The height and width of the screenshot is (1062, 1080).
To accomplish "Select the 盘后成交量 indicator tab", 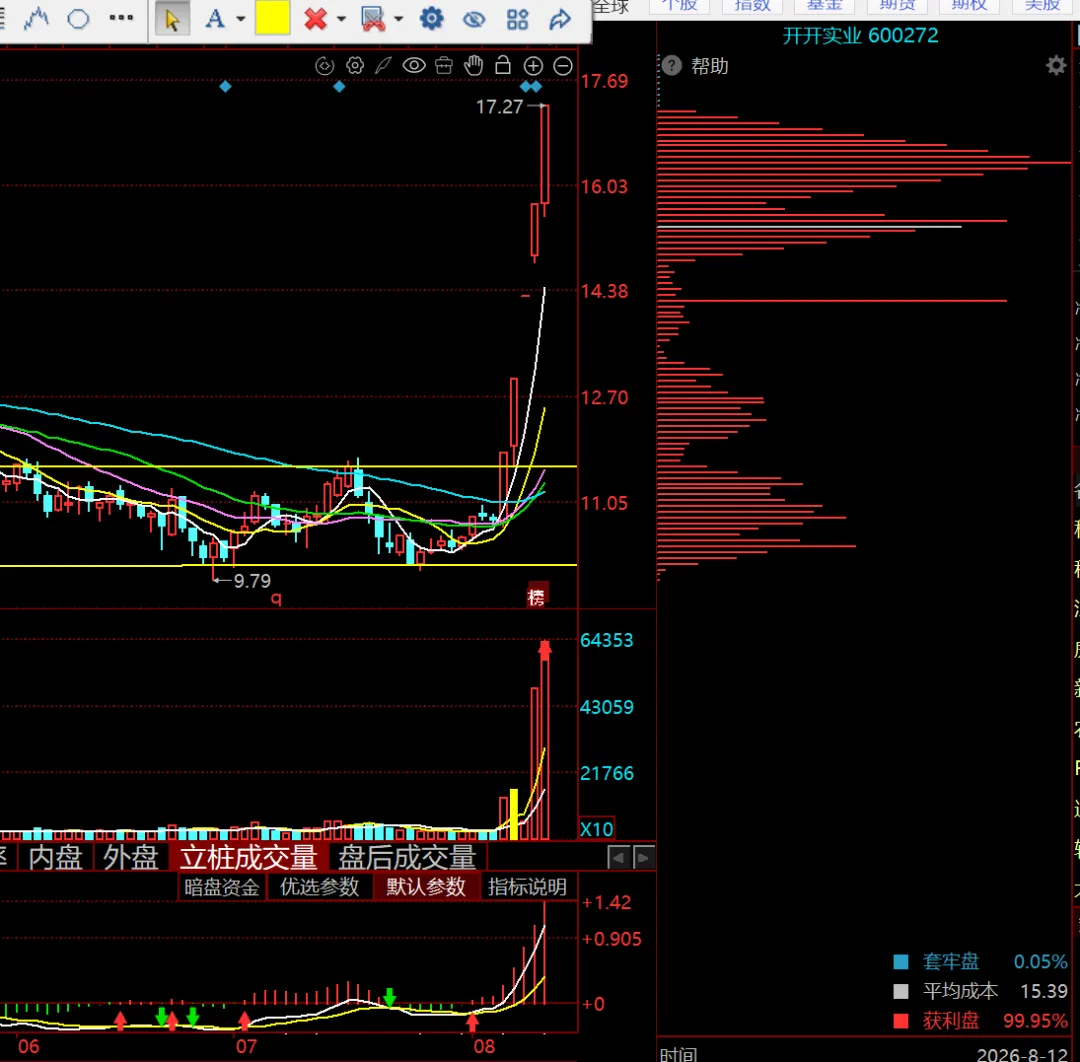I will click(407, 858).
